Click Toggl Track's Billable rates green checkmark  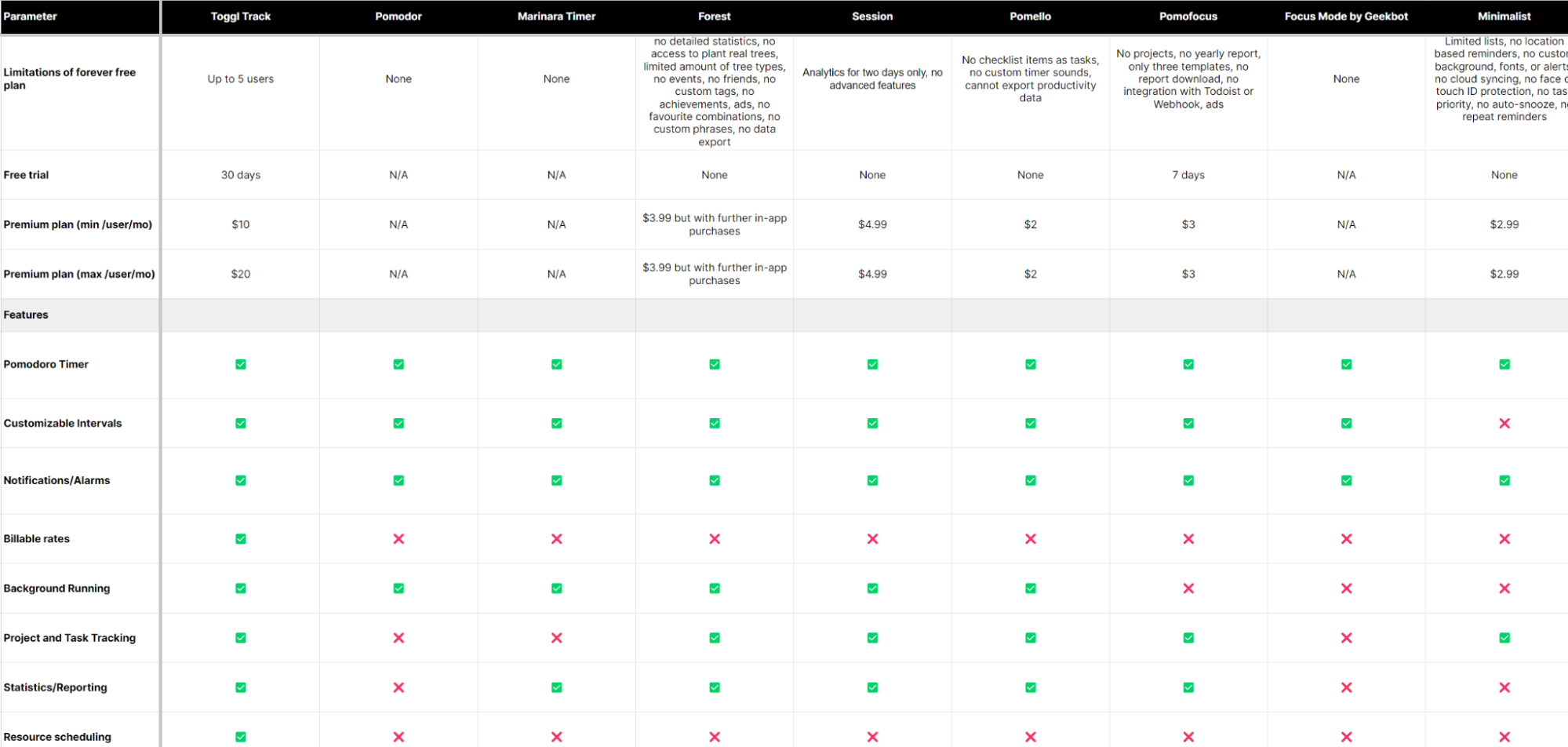click(241, 539)
